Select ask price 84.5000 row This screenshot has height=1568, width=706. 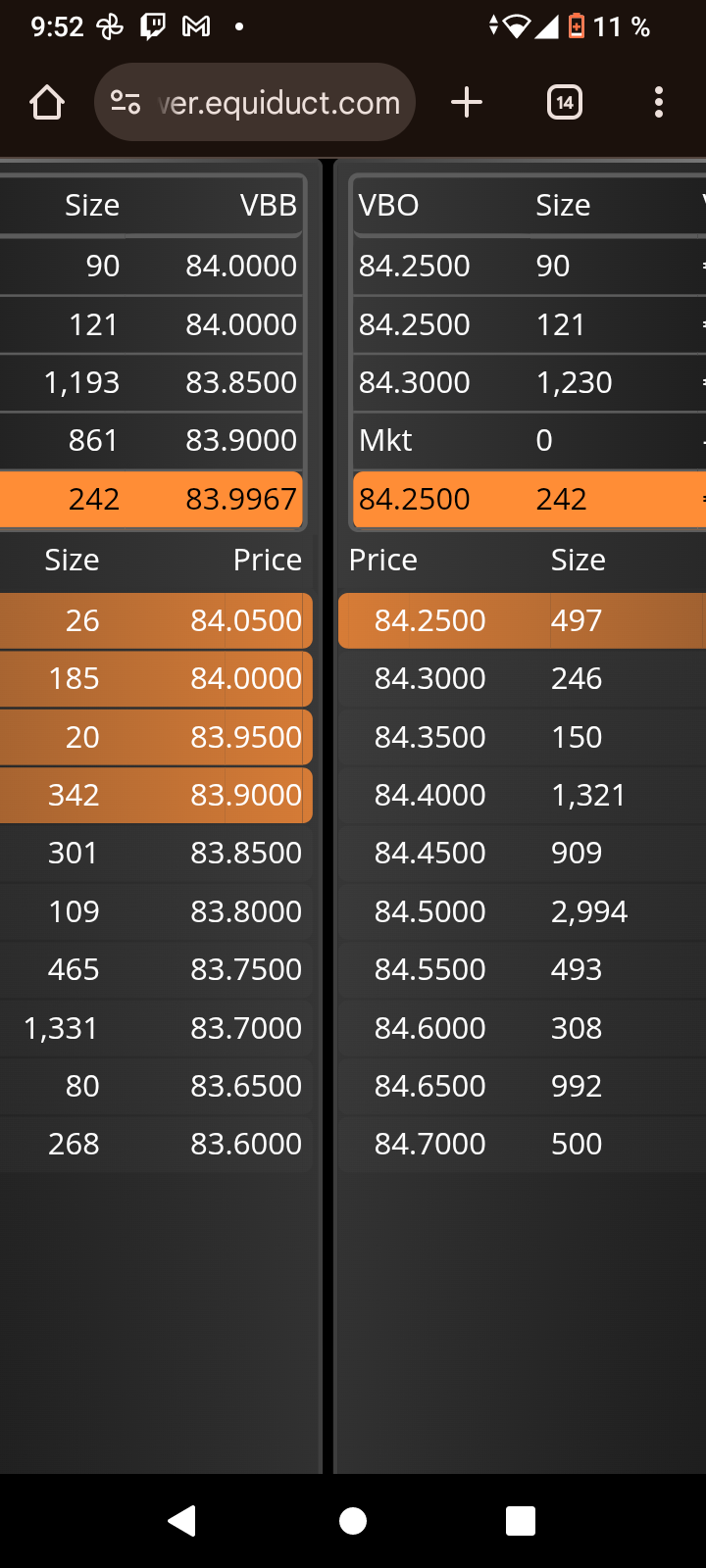point(522,911)
